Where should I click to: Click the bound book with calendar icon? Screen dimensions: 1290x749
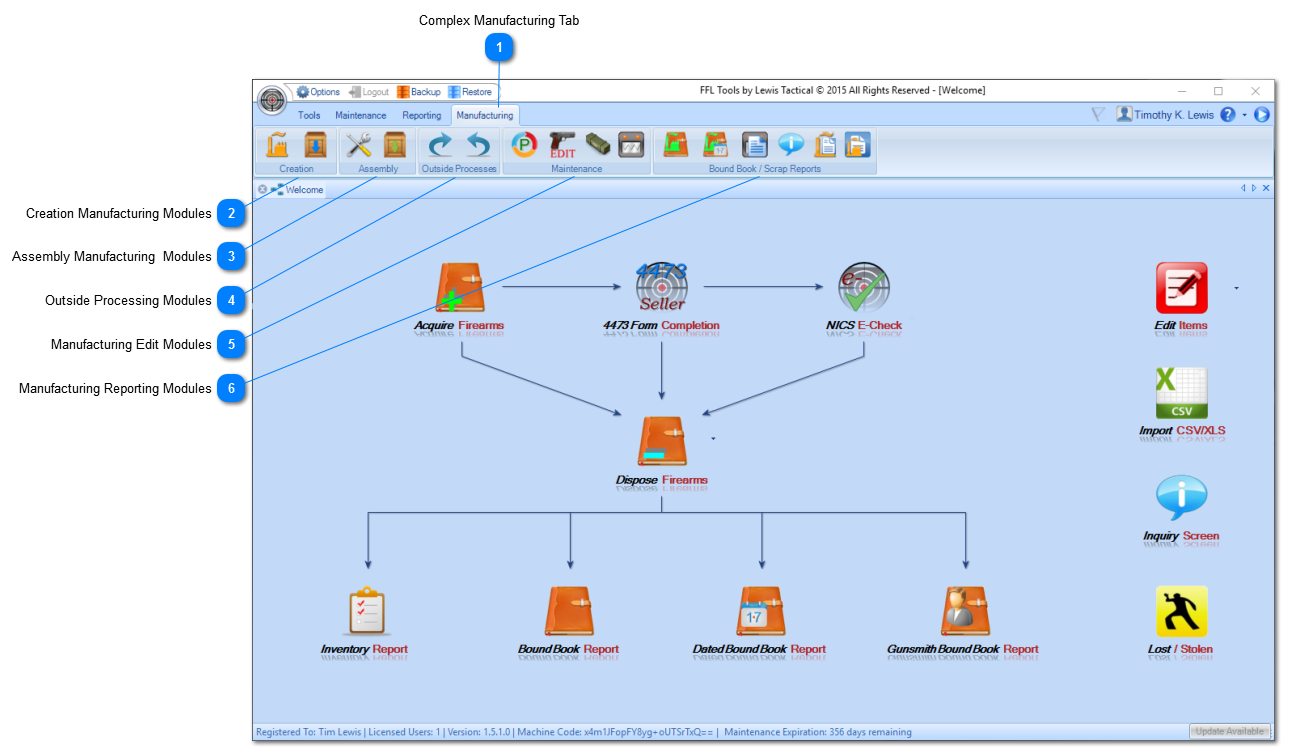(715, 146)
